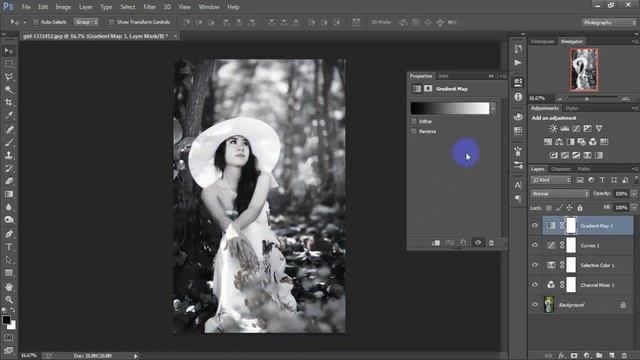Hide the Curves 1 layer
The width and height of the screenshot is (640, 360).
535,245
